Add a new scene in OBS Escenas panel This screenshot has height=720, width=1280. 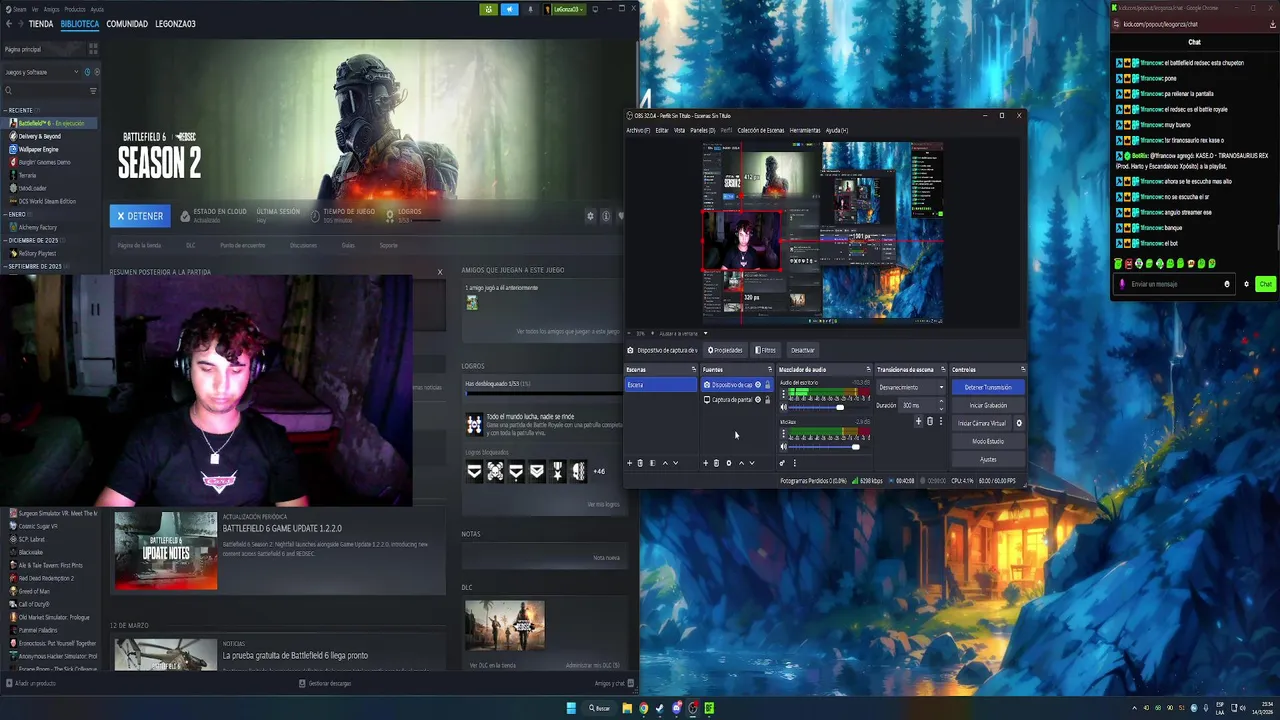[x=629, y=463]
